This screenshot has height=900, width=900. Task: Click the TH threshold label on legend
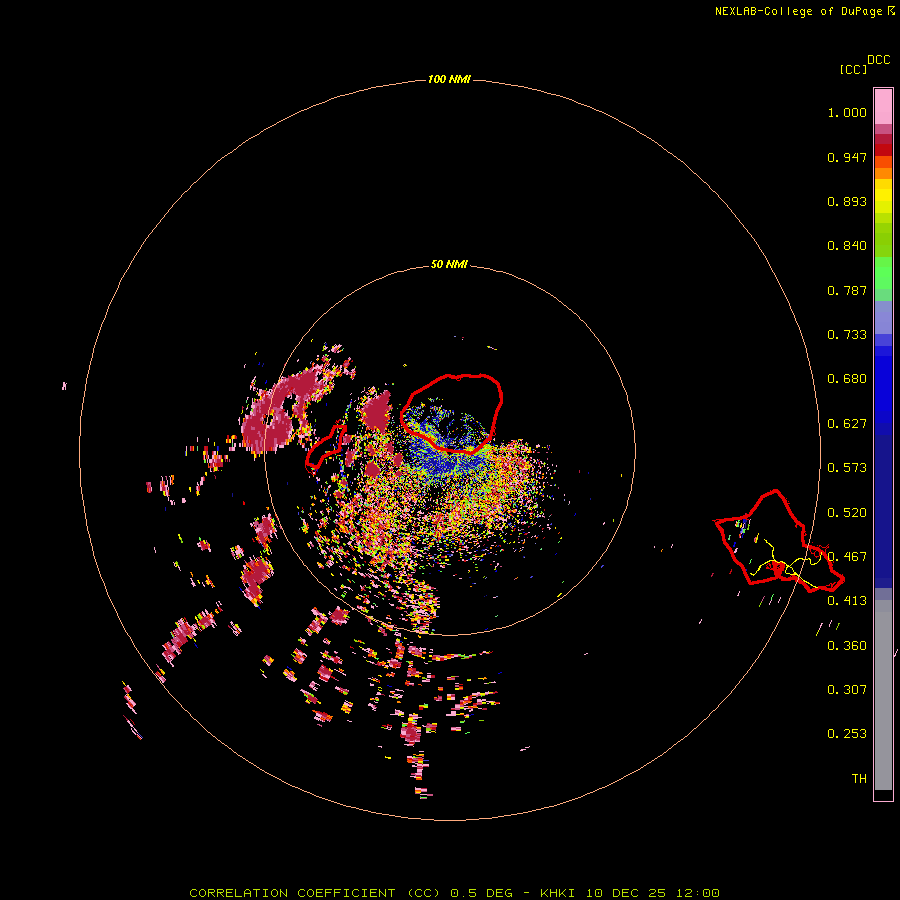[859, 779]
